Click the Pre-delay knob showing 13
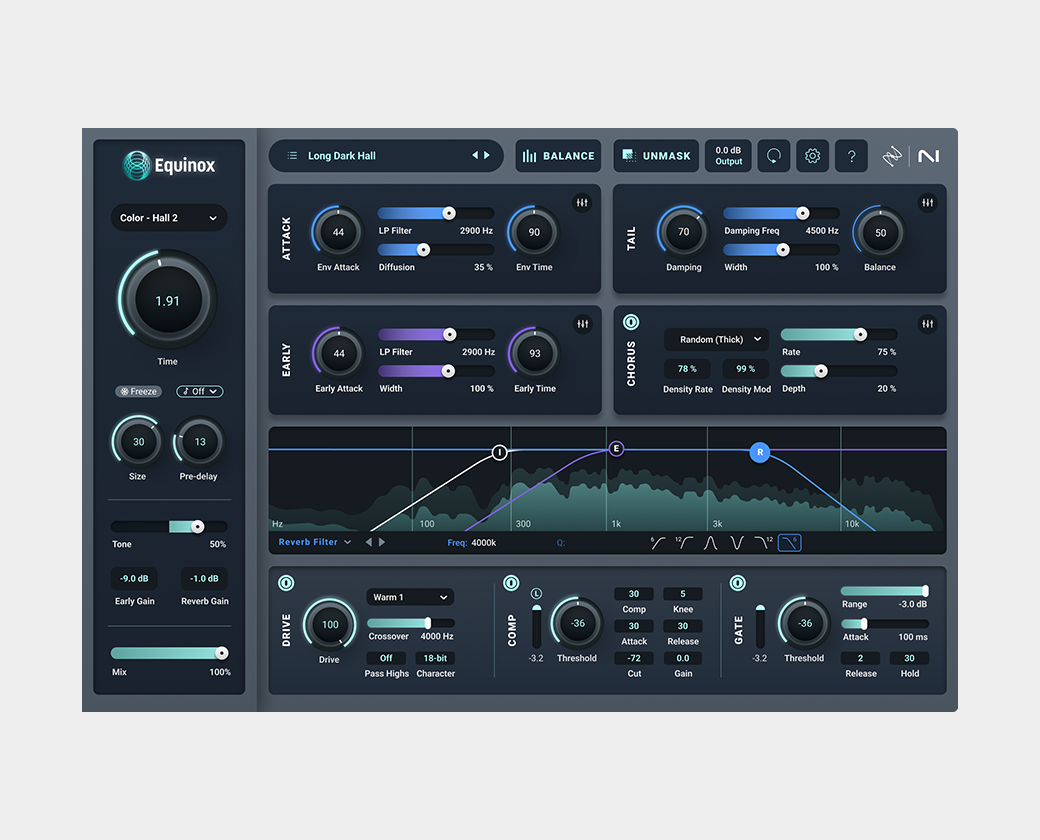Screen dimensions: 1040x840 point(200,442)
